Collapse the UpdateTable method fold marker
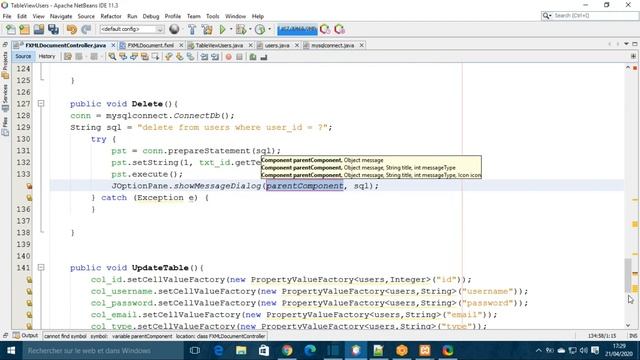640x360 pixels. point(41,267)
